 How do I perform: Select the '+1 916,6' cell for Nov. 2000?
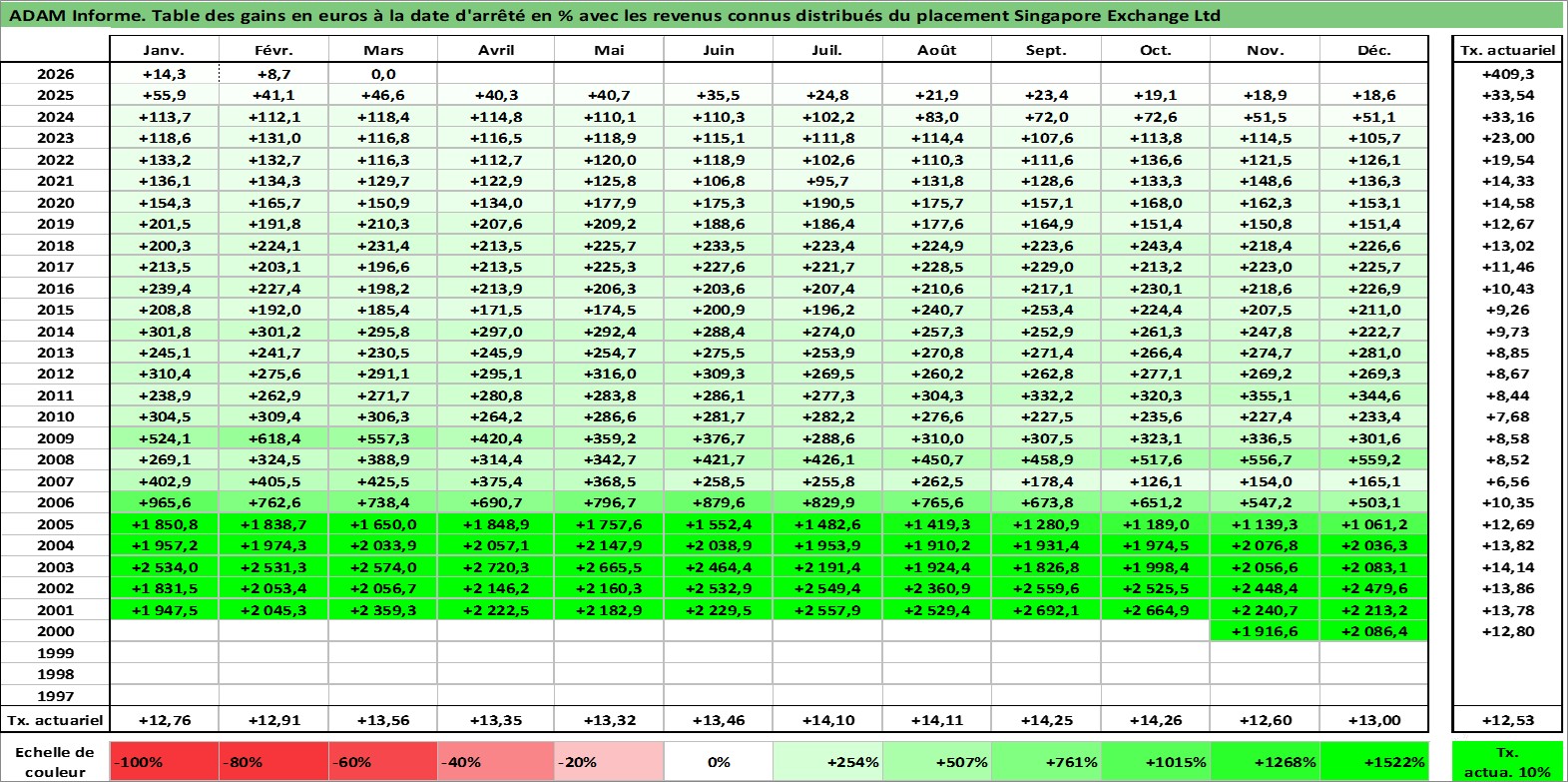(x=1265, y=631)
